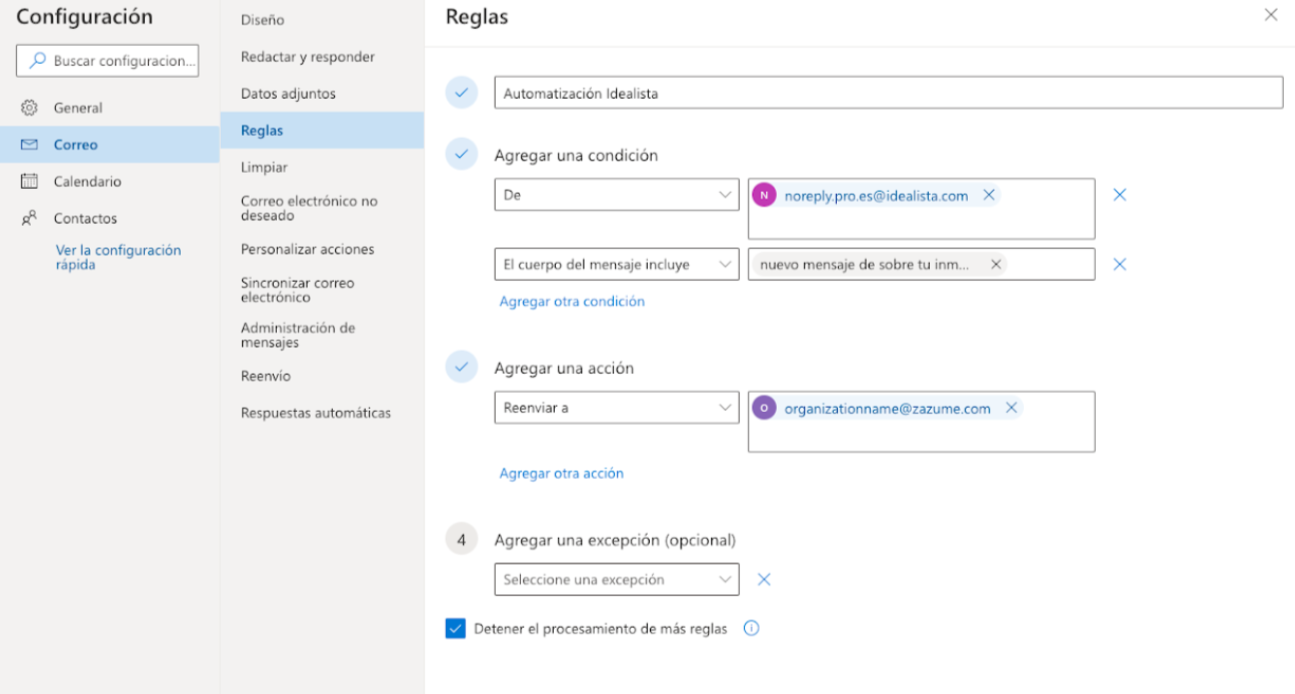Toggle 'Detener el procesamiento de más reglas' checkbox

click(x=456, y=629)
